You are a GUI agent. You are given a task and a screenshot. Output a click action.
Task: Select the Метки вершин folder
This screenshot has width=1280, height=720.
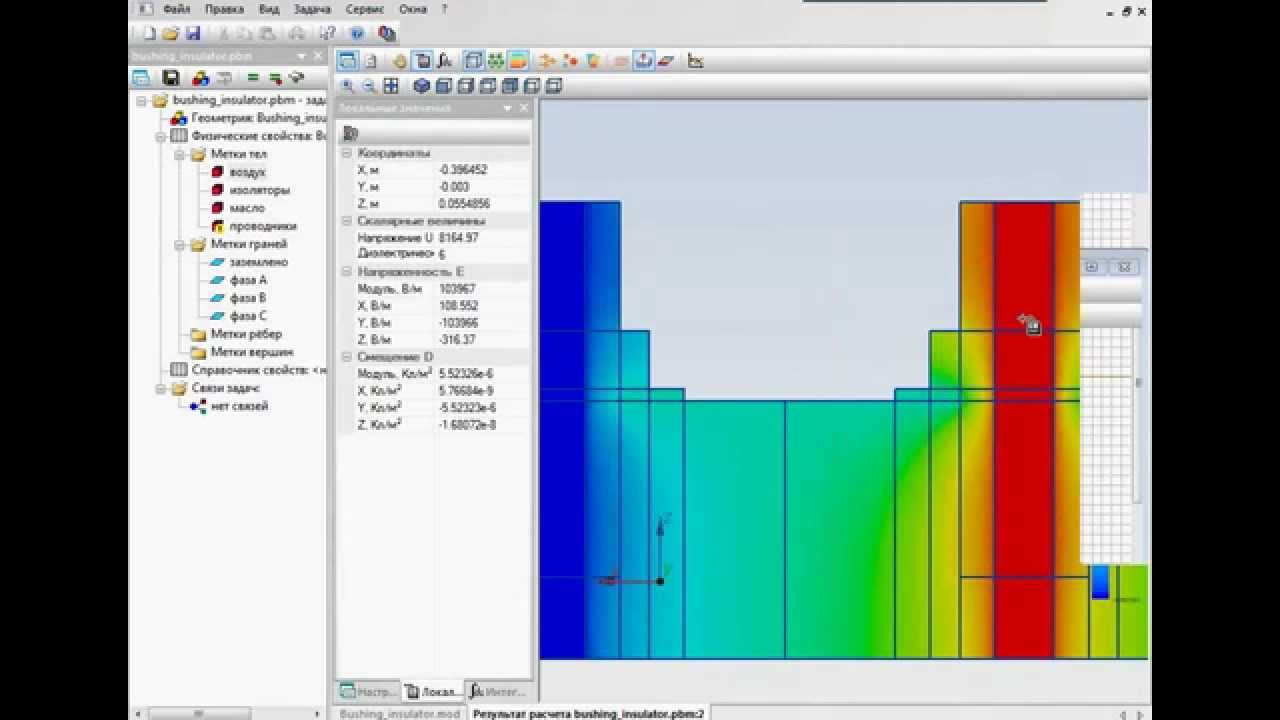pos(252,352)
